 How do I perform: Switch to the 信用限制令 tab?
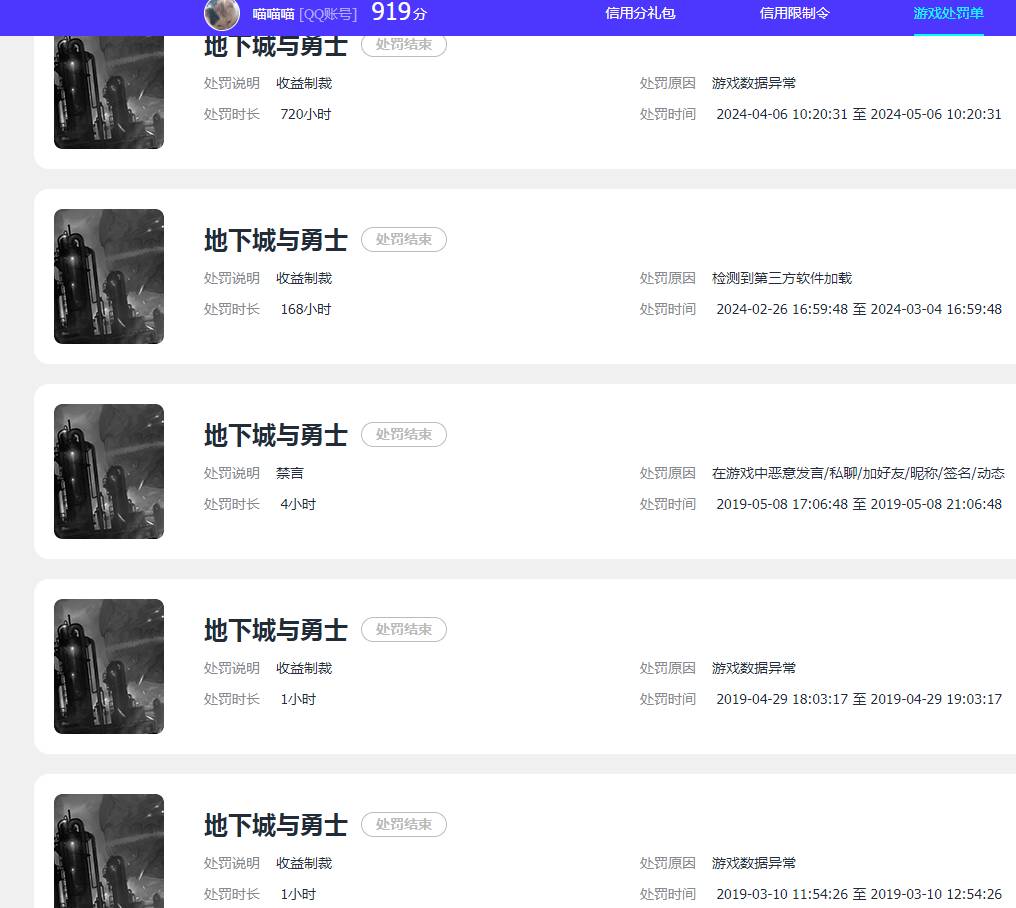pyautogui.click(x=794, y=14)
